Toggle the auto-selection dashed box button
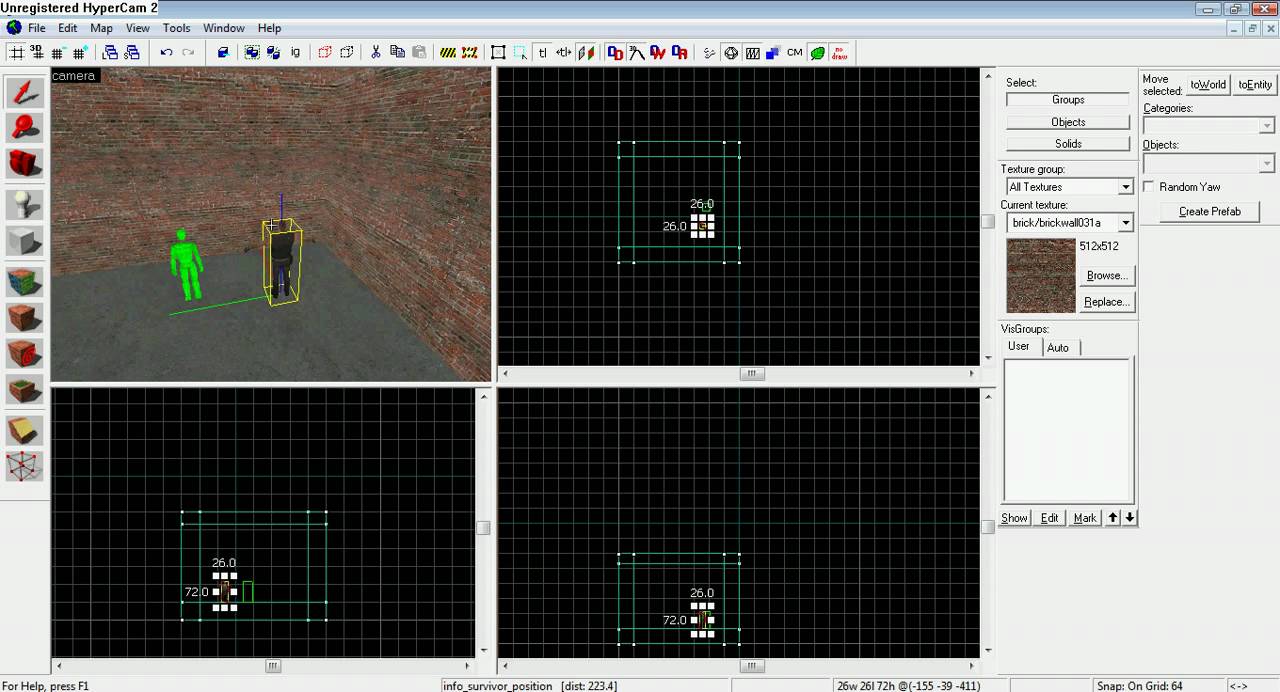Viewport: 1280px width, 692px height. click(x=520, y=52)
